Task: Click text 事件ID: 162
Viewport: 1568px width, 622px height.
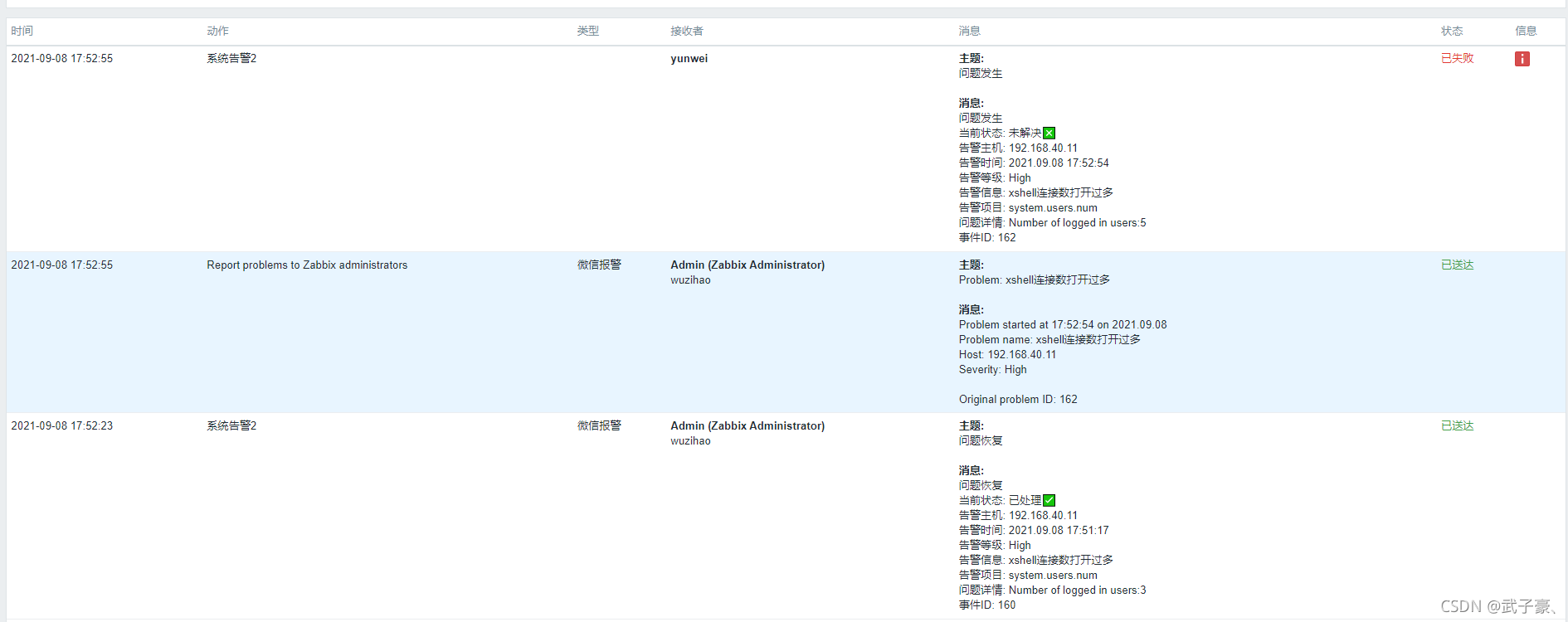Action: pos(987,237)
